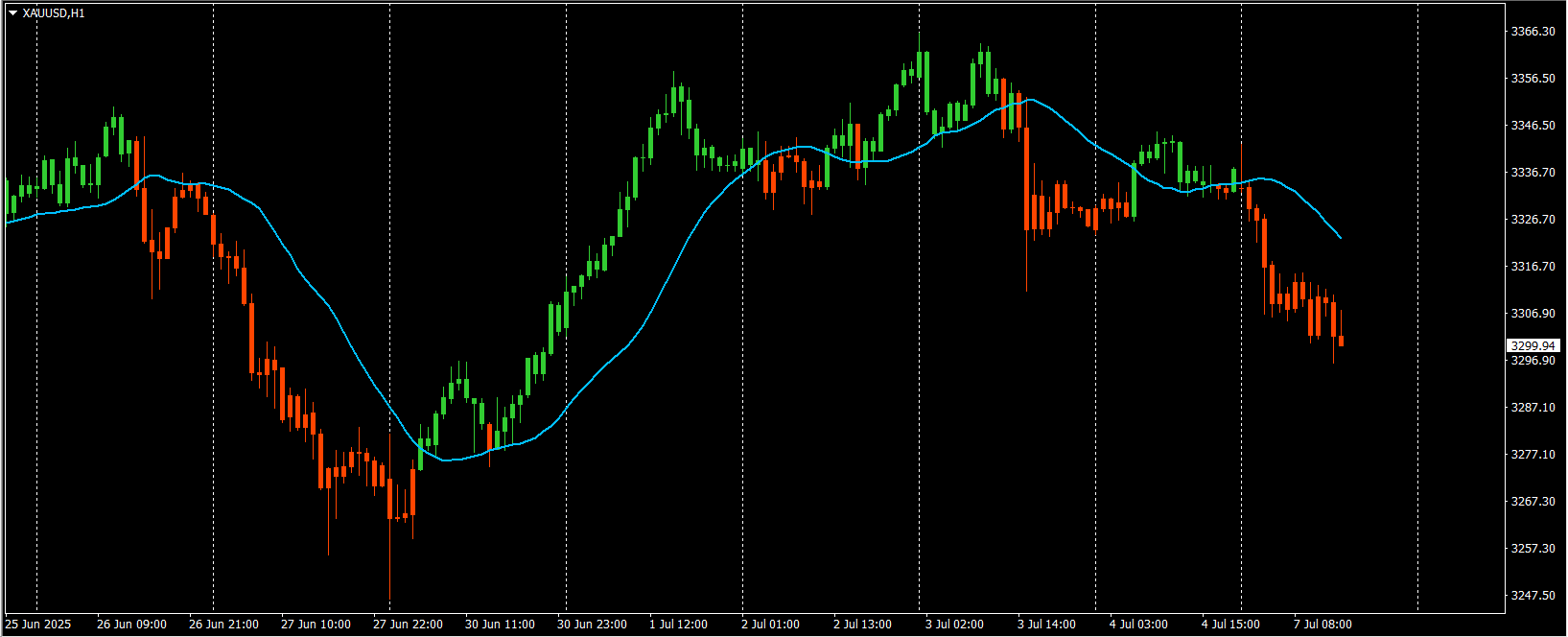
Task: Click the 3366.30 price scale value
Action: 1533,32
